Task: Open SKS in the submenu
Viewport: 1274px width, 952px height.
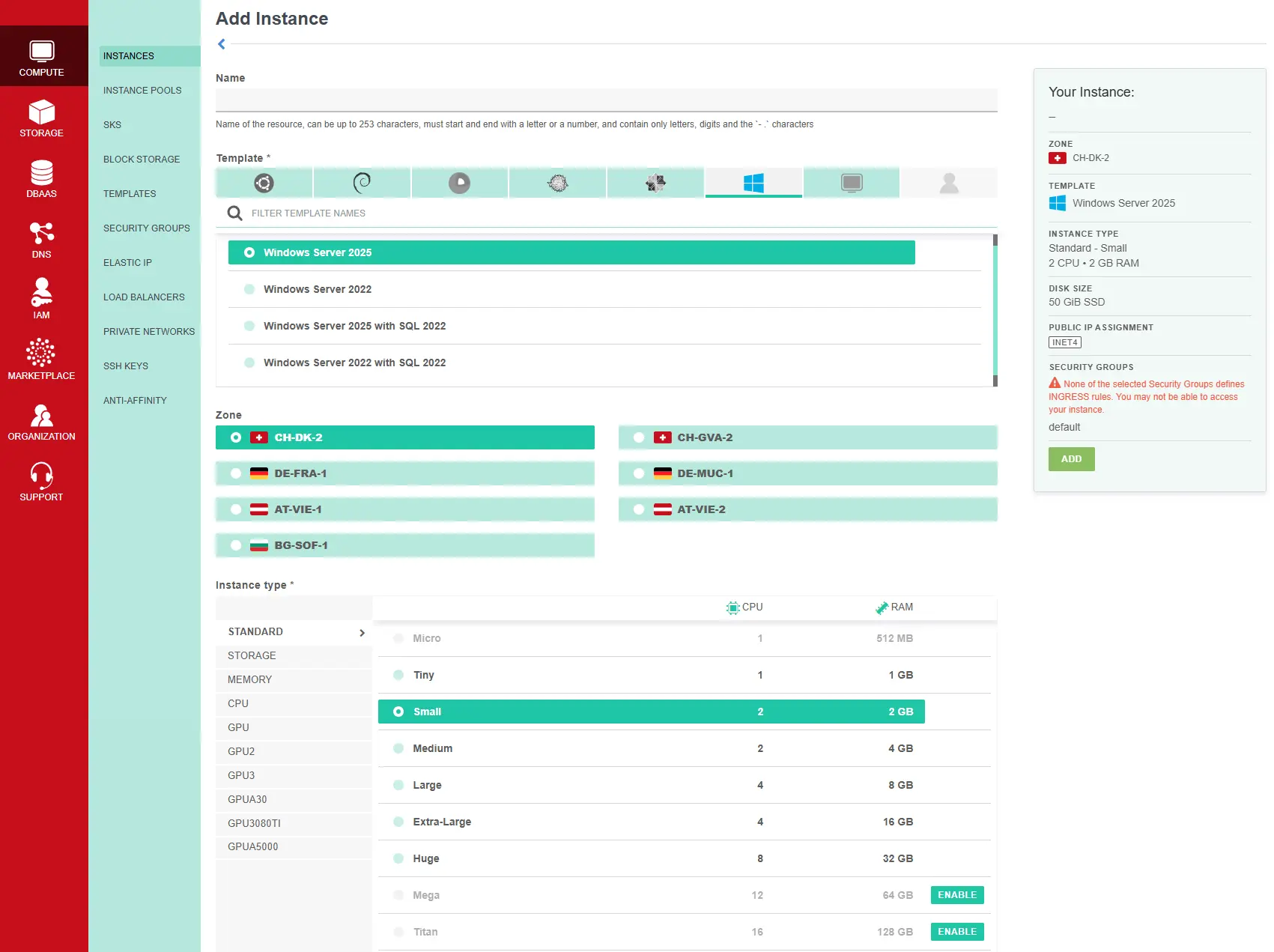Action: pos(112,125)
